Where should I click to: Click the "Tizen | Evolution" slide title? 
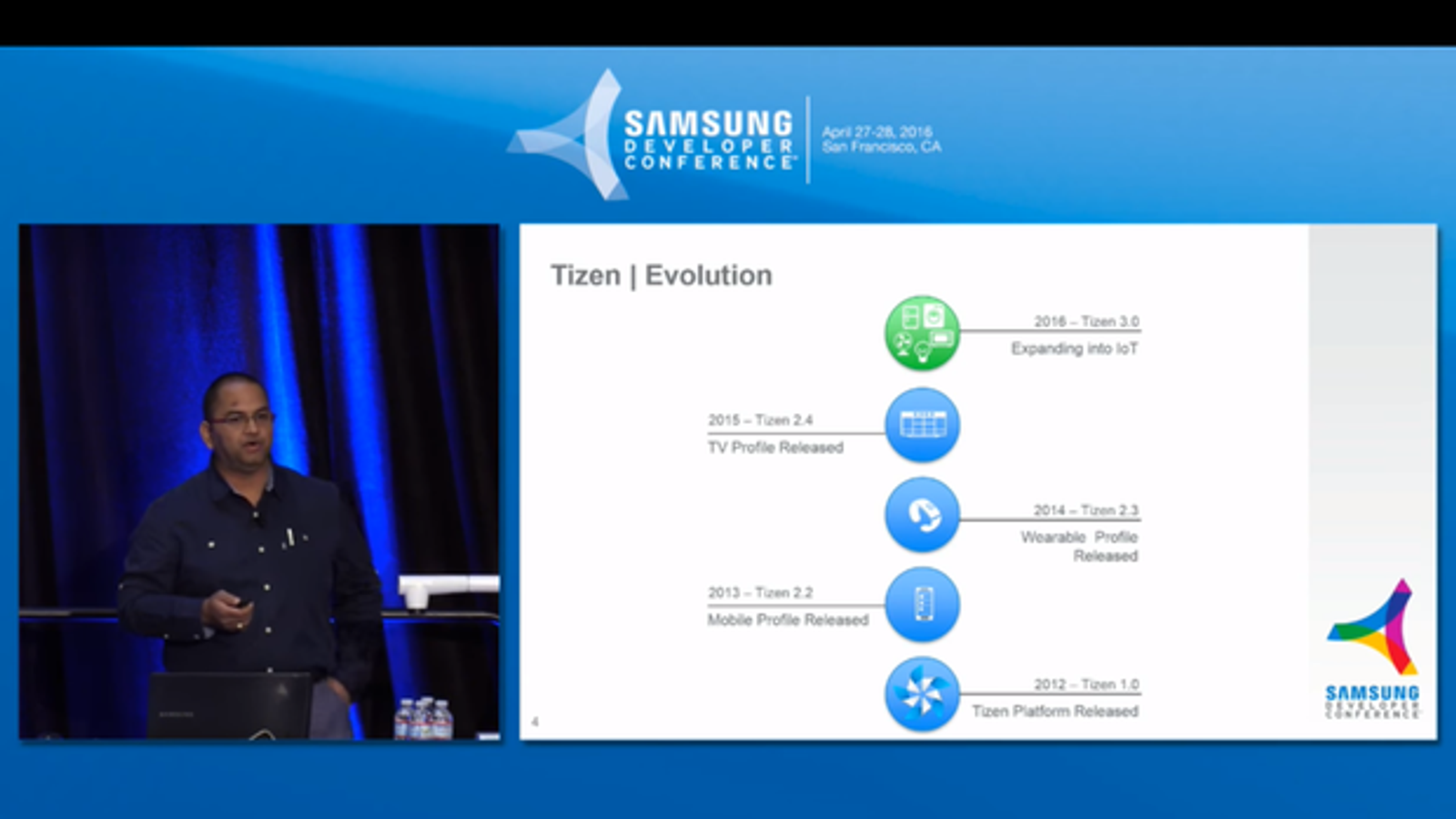pos(662,275)
